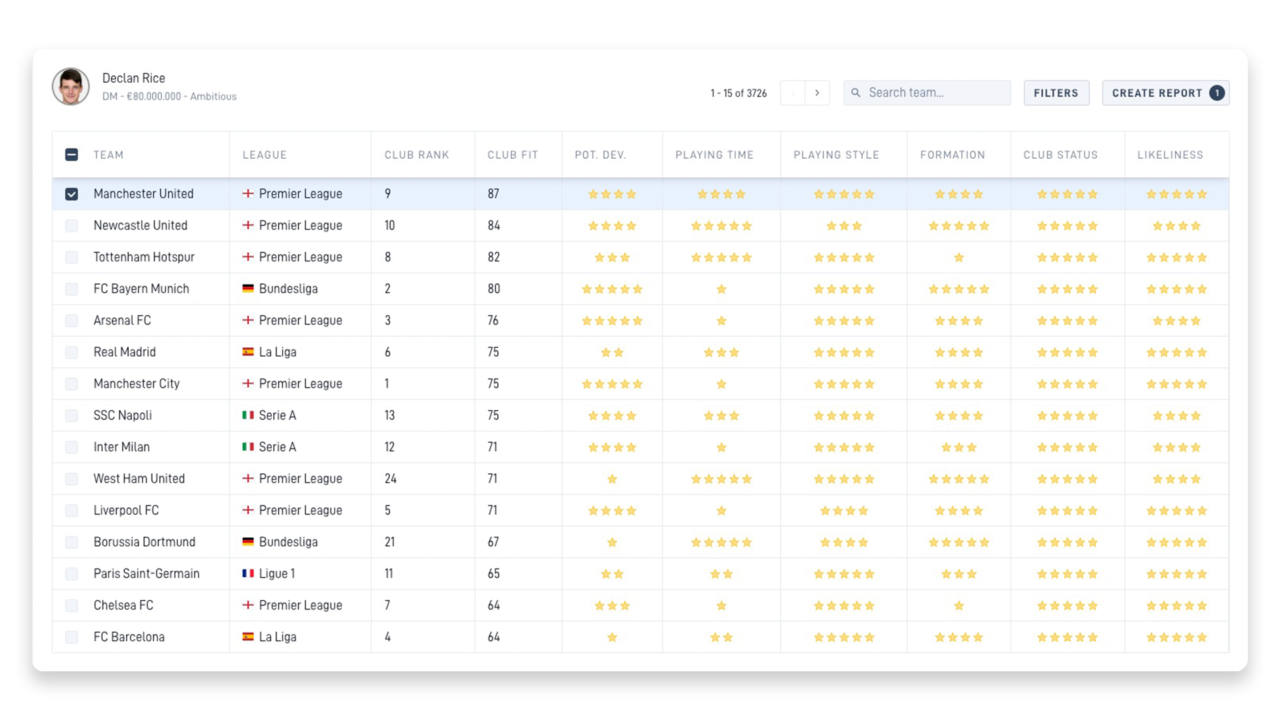Image resolution: width=1280 pixels, height=720 pixels.
Task: Check the Manchester City row checkbox
Action: tap(71, 384)
